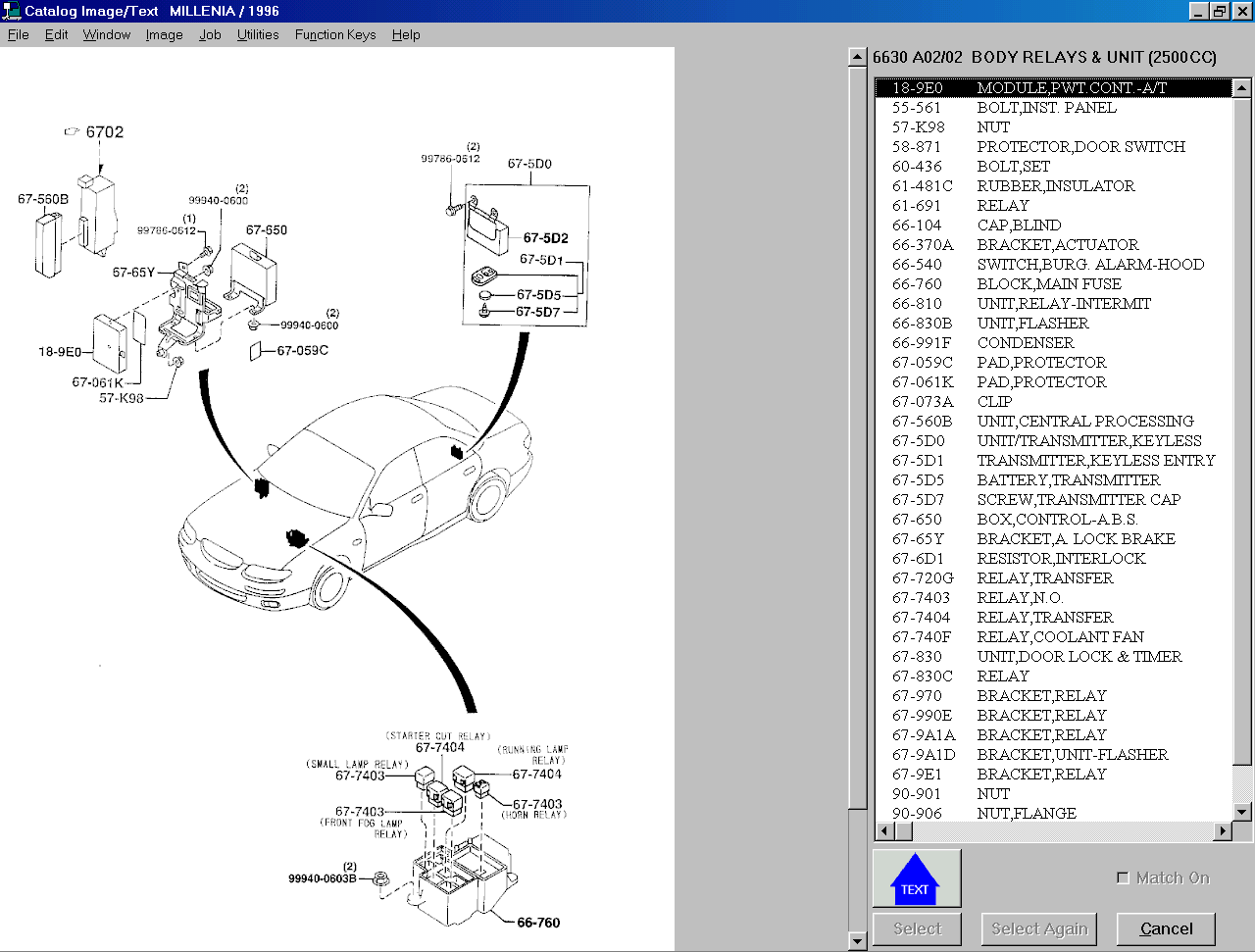Select 67-5D0 UNIT/TRANSMITTER,KEYLESS row
The image size is (1255, 952).
coord(1053,440)
